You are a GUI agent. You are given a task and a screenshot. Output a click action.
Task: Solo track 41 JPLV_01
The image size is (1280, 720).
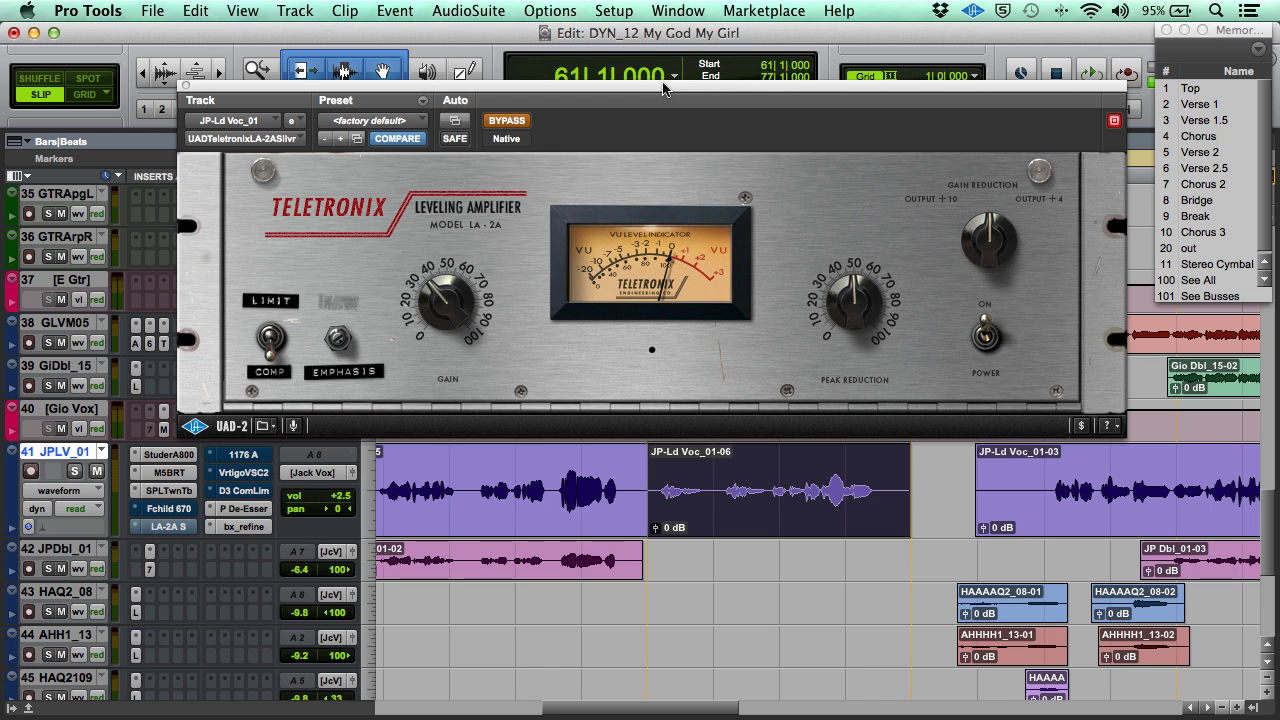[x=74, y=471]
